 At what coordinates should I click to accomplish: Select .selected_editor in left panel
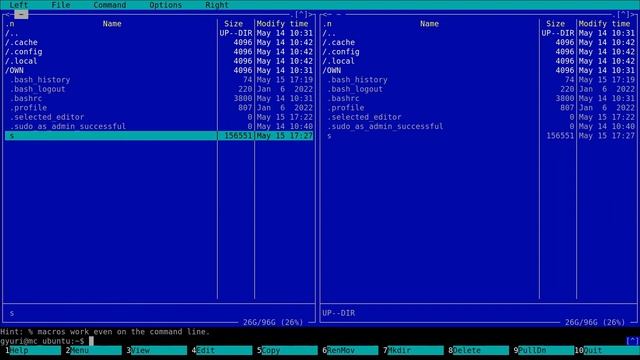110,117
